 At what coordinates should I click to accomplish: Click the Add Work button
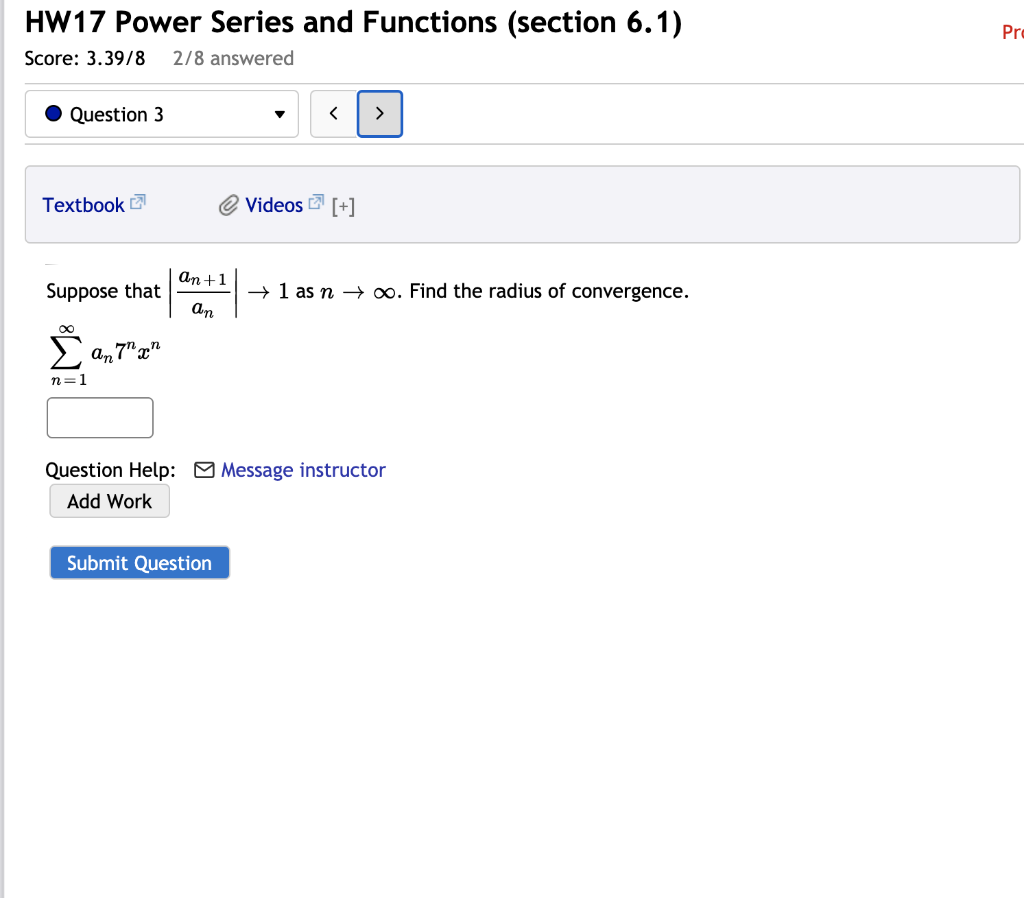pyautogui.click(x=109, y=500)
